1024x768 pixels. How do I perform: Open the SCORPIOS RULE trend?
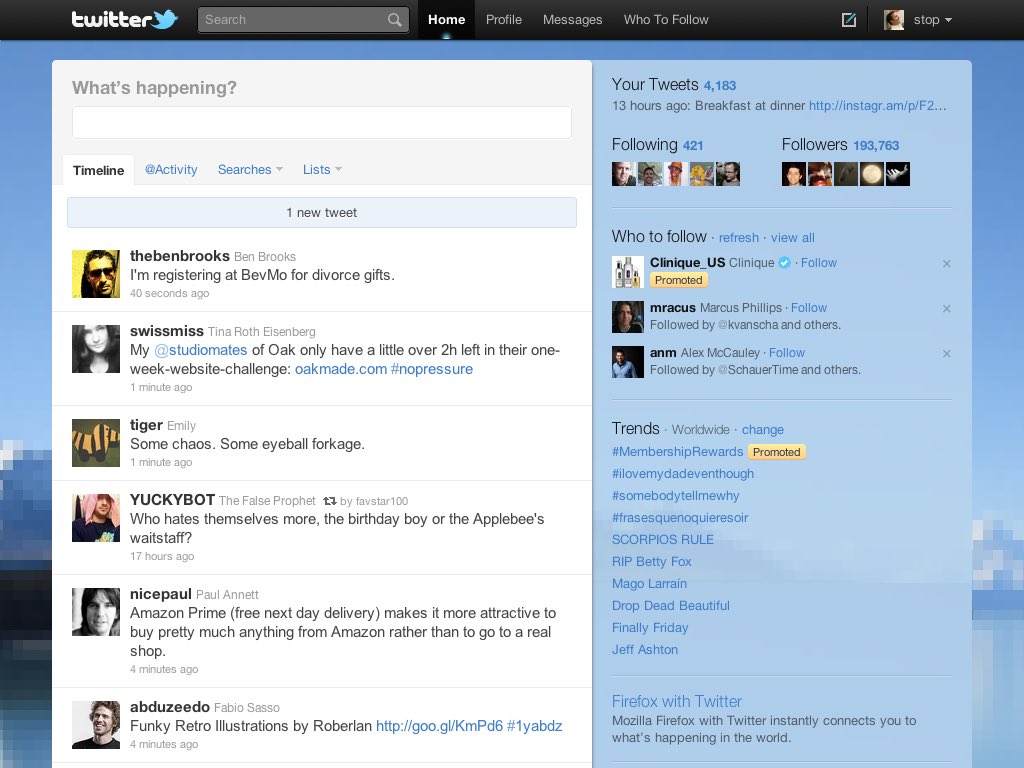(x=663, y=540)
